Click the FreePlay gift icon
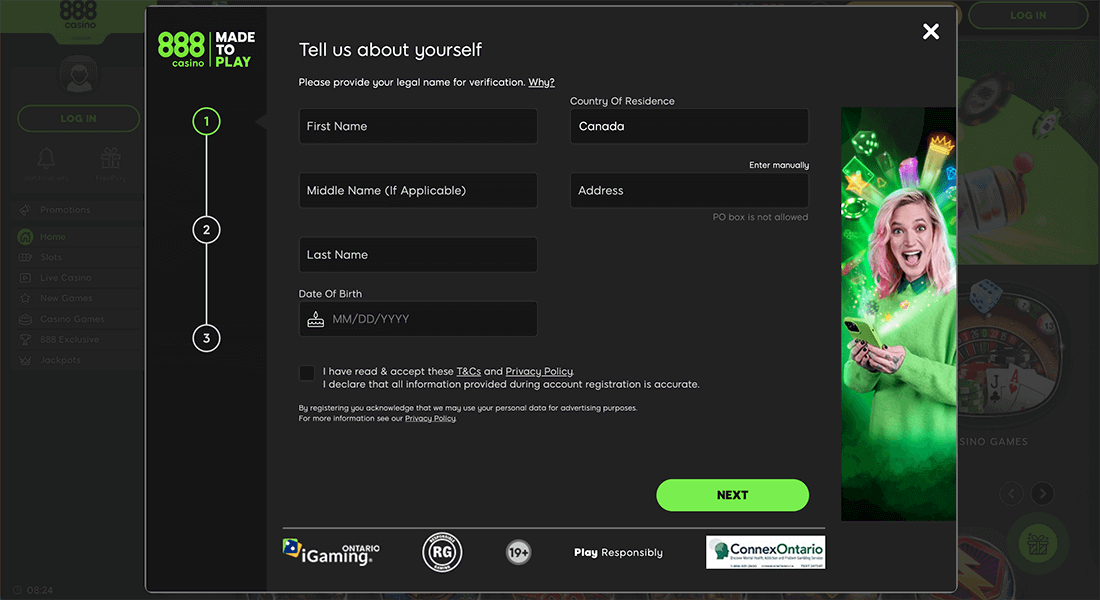 point(110,158)
